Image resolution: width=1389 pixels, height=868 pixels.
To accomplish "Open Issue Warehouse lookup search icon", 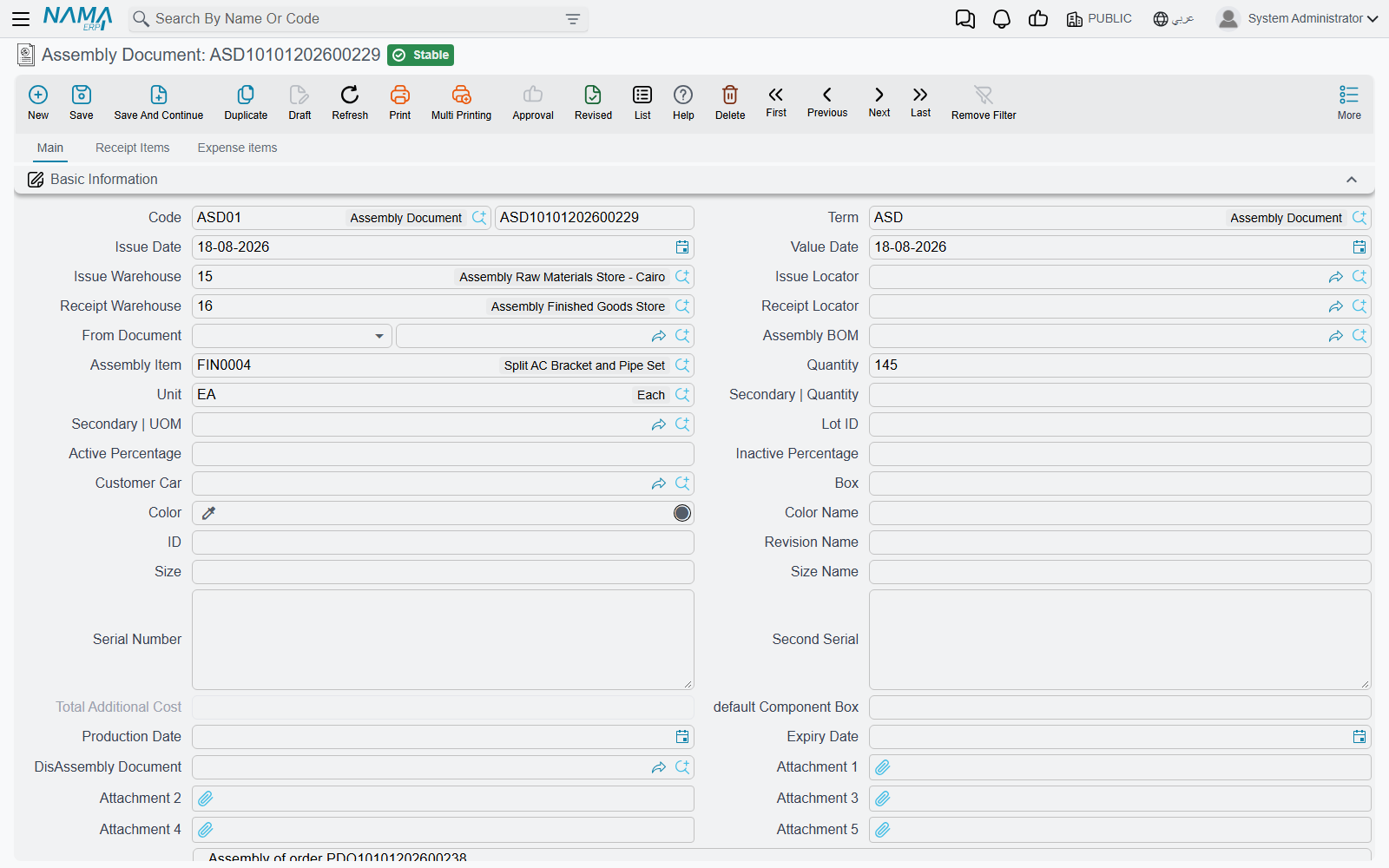I will [x=682, y=277].
